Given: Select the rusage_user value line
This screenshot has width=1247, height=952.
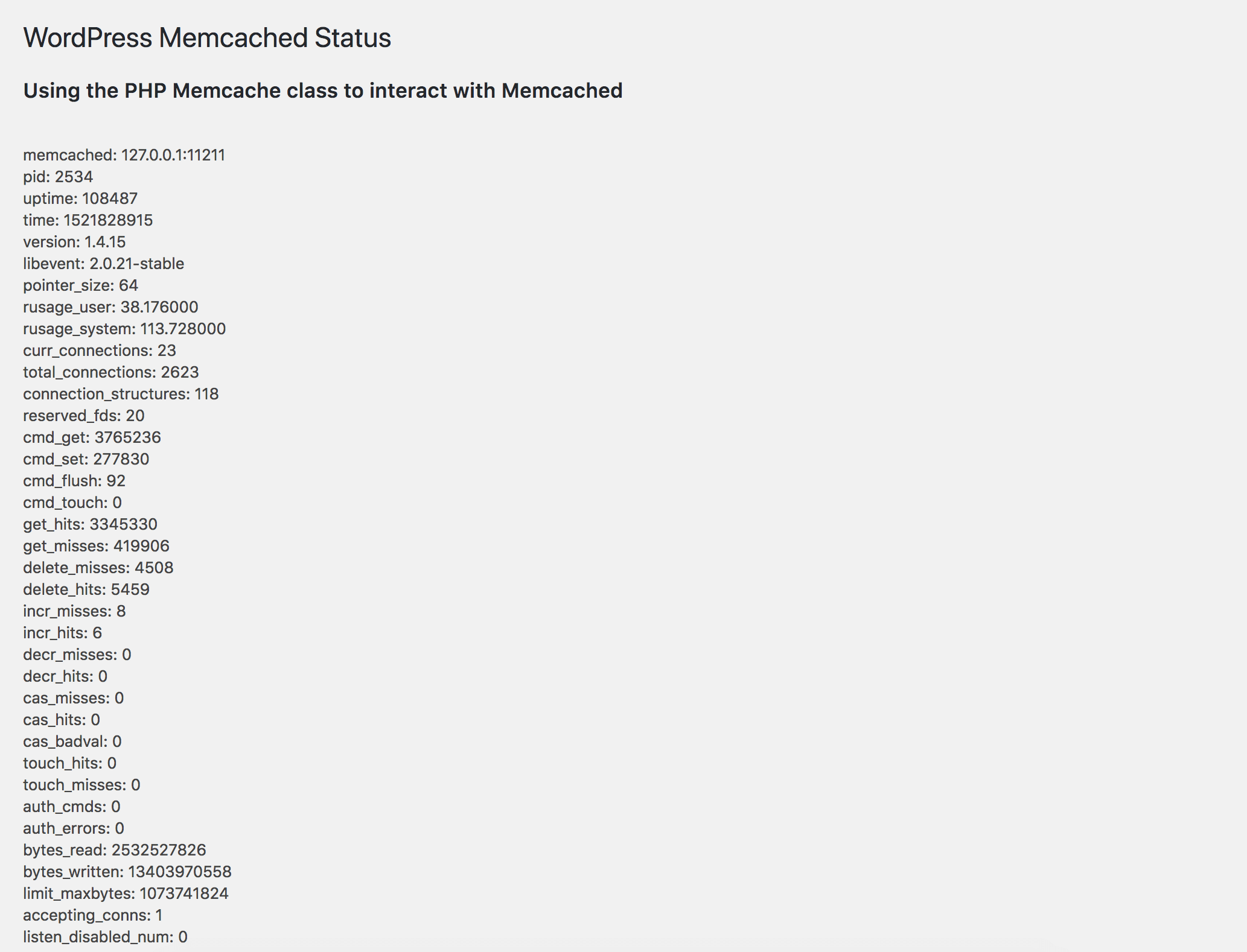Looking at the screenshot, I should coord(110,307).
